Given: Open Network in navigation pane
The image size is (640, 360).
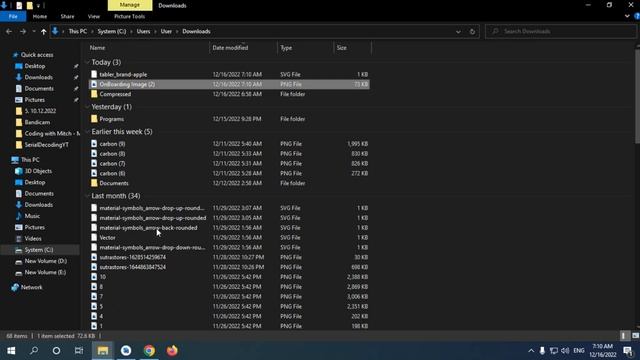Looking at the screenshot, I should point(31,287).
